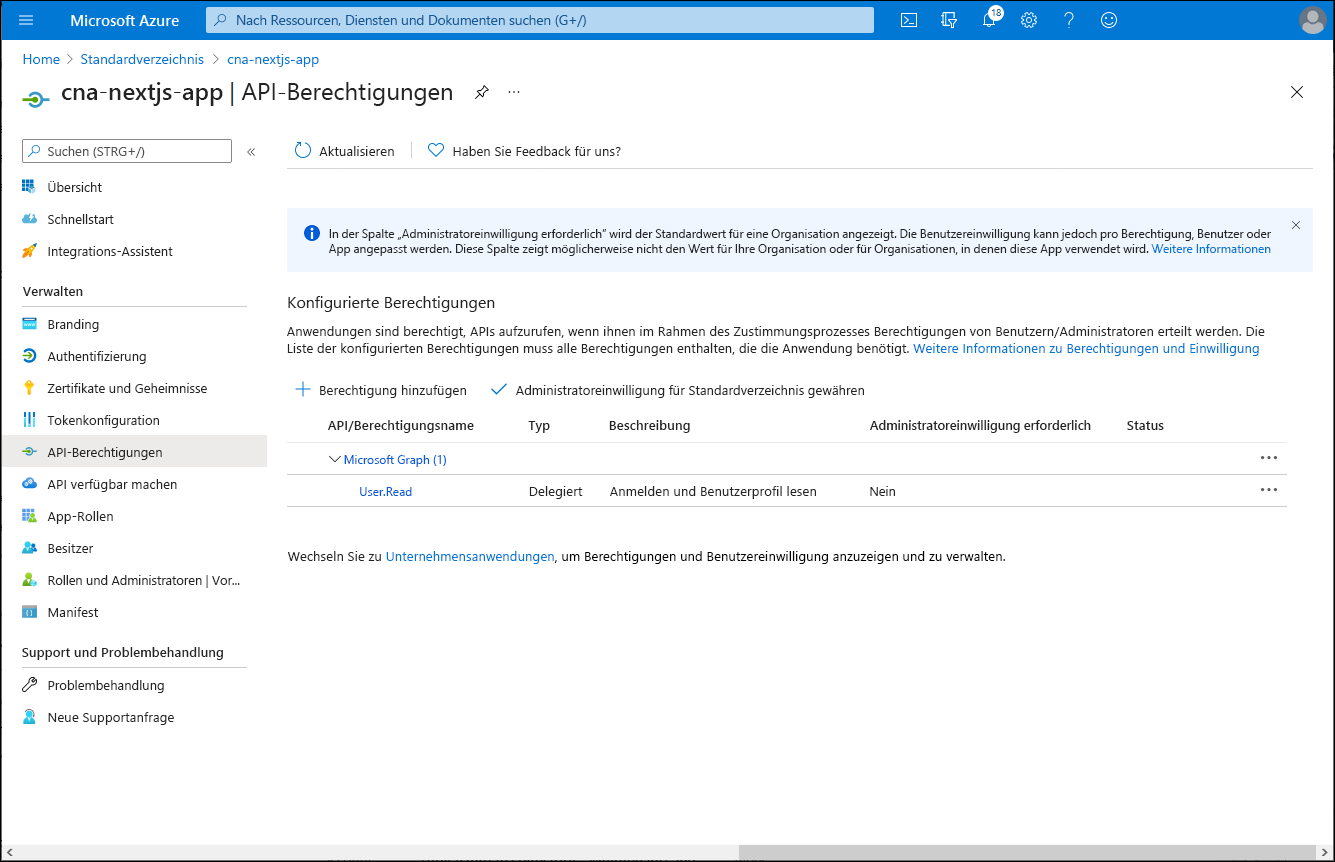
Task: Click the Integrations-Assistent rocket icon
Action: (x=29, y=251)
